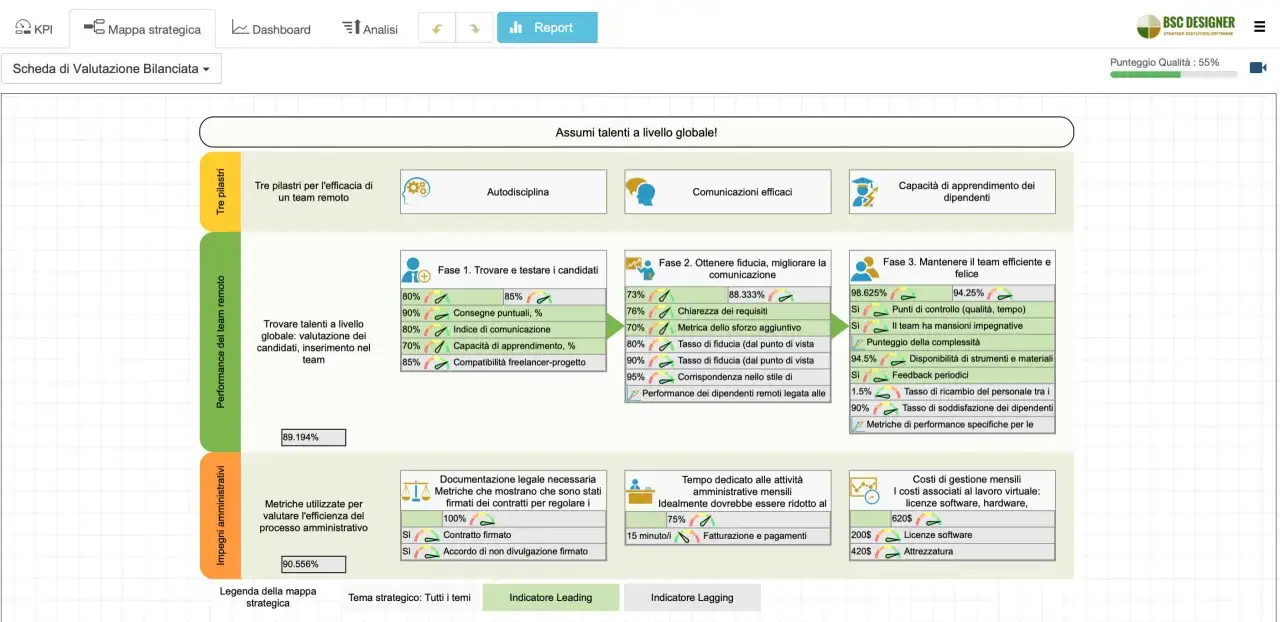Click the green Indicatore Leading legend swatch
The height and width of the screenshot is (622, 1280).
click(x=551, y=597)
